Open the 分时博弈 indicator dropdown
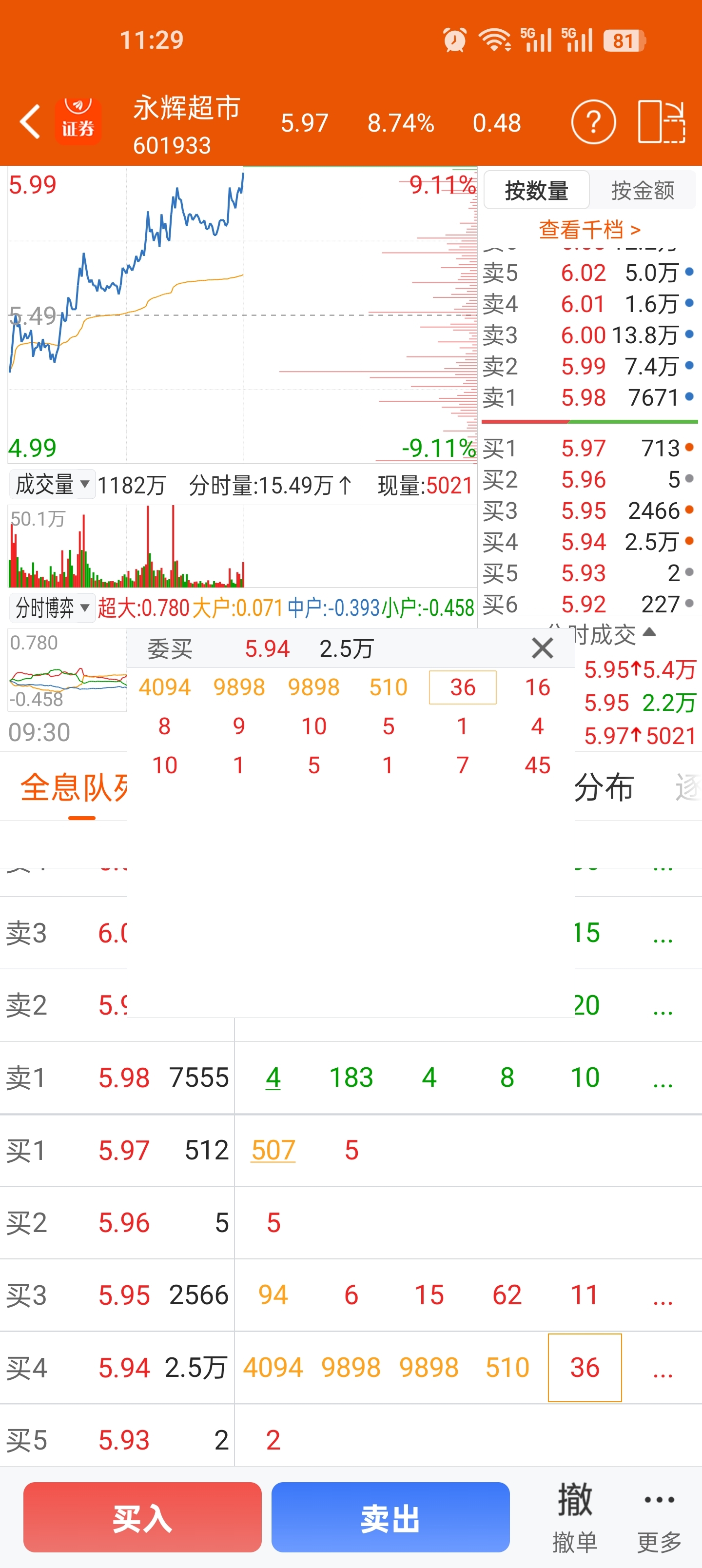702x1568 pixels. coord(52,608)
